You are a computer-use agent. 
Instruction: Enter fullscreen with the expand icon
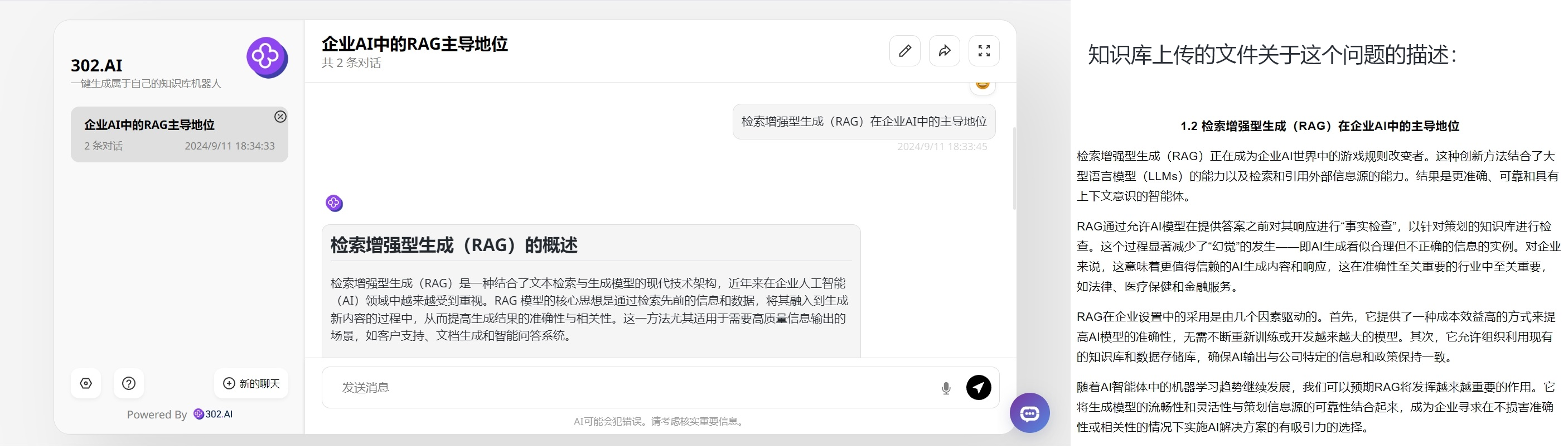(x=984, y=51)
